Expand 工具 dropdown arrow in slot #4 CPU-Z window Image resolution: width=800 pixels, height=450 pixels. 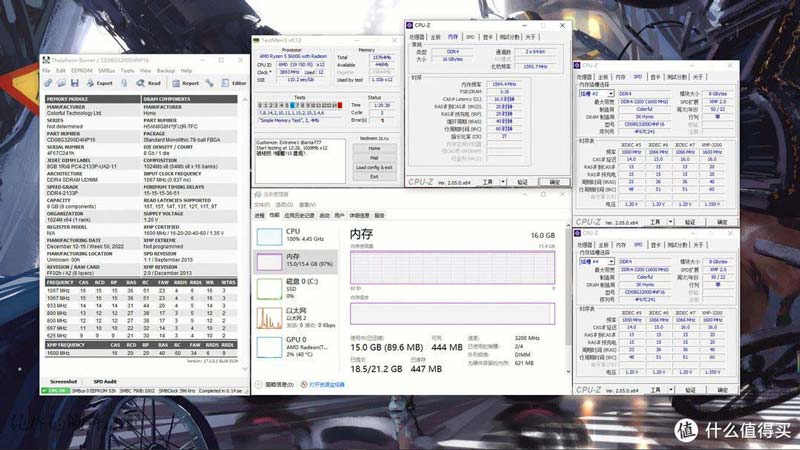click(670, 390)
